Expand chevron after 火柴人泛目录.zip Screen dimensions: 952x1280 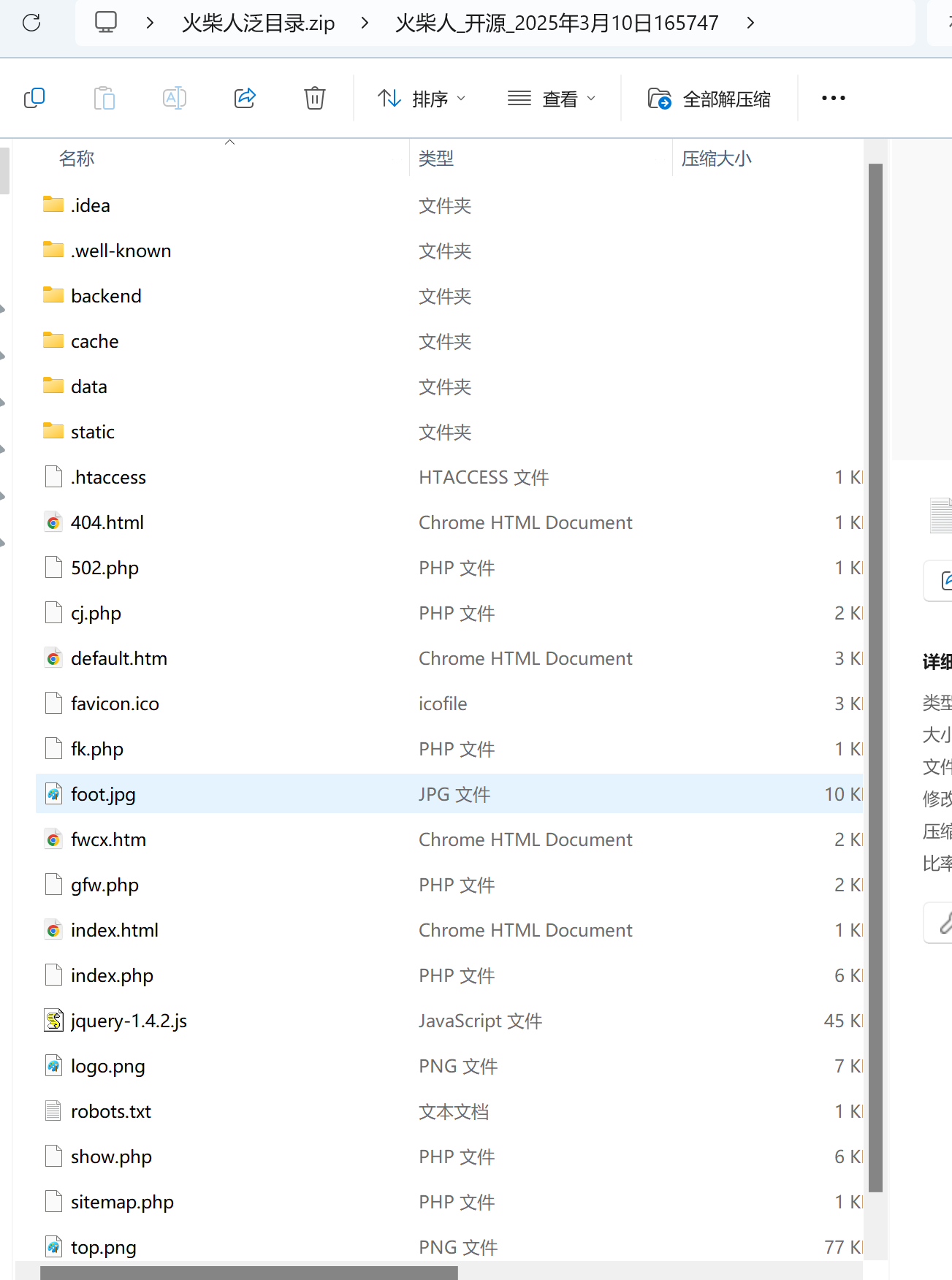coord(365,23)
